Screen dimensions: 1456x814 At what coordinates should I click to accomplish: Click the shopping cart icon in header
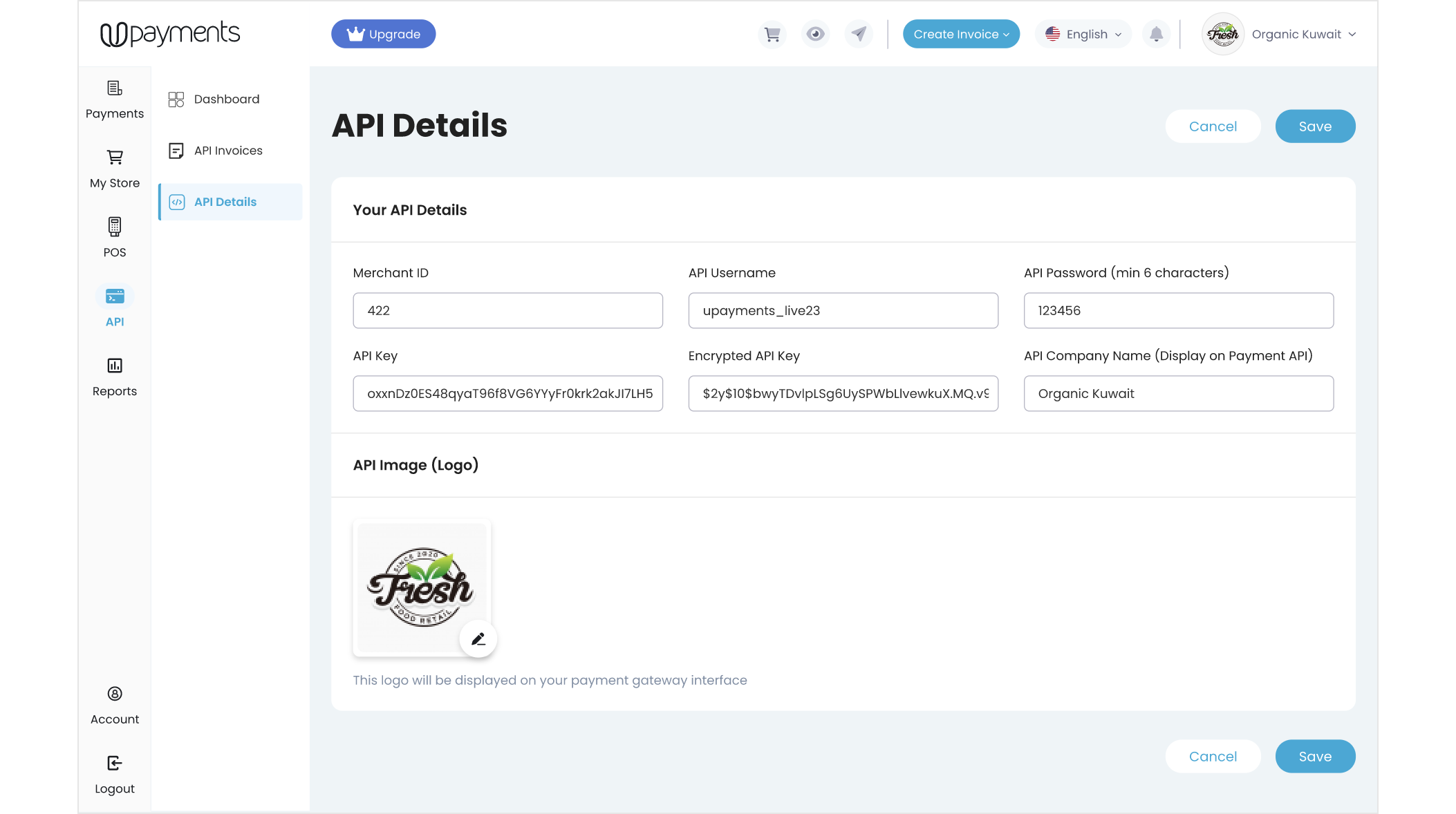pyautogui.click(x=772, y=34)
